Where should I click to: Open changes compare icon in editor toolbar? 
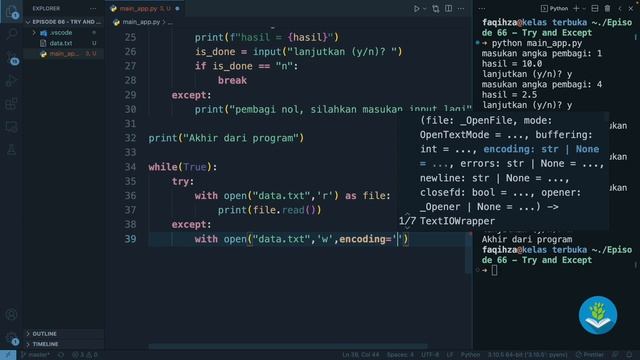click(436, 9)
